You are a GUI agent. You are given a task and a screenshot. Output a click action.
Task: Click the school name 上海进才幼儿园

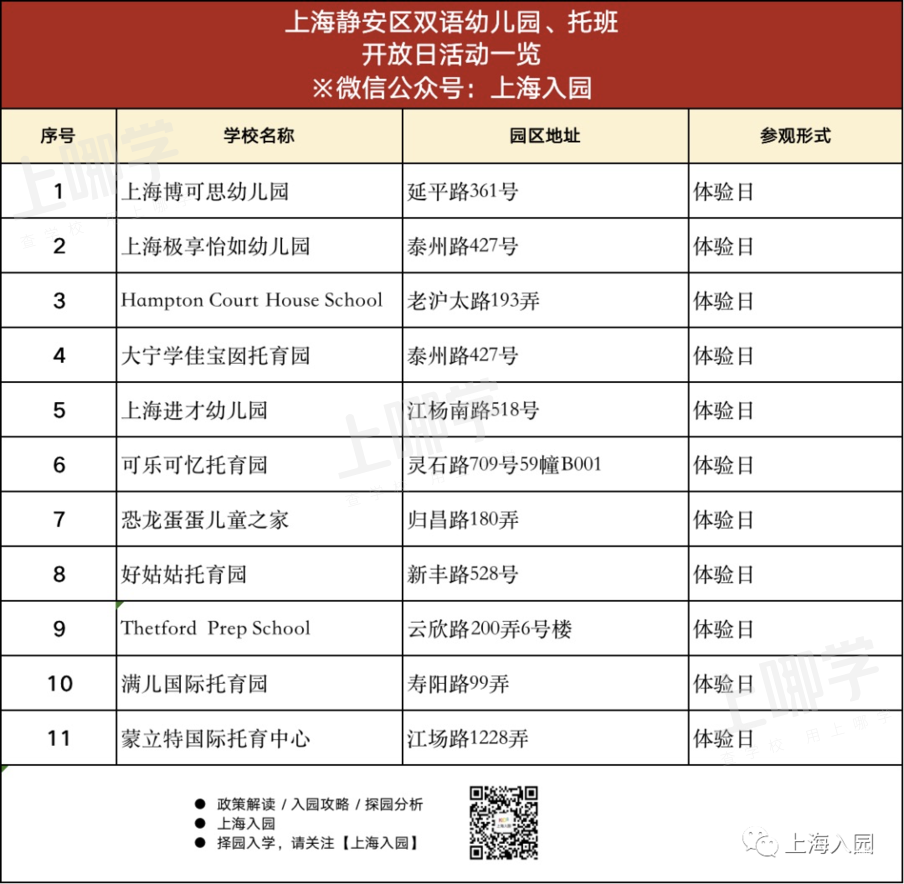[194, 411]
